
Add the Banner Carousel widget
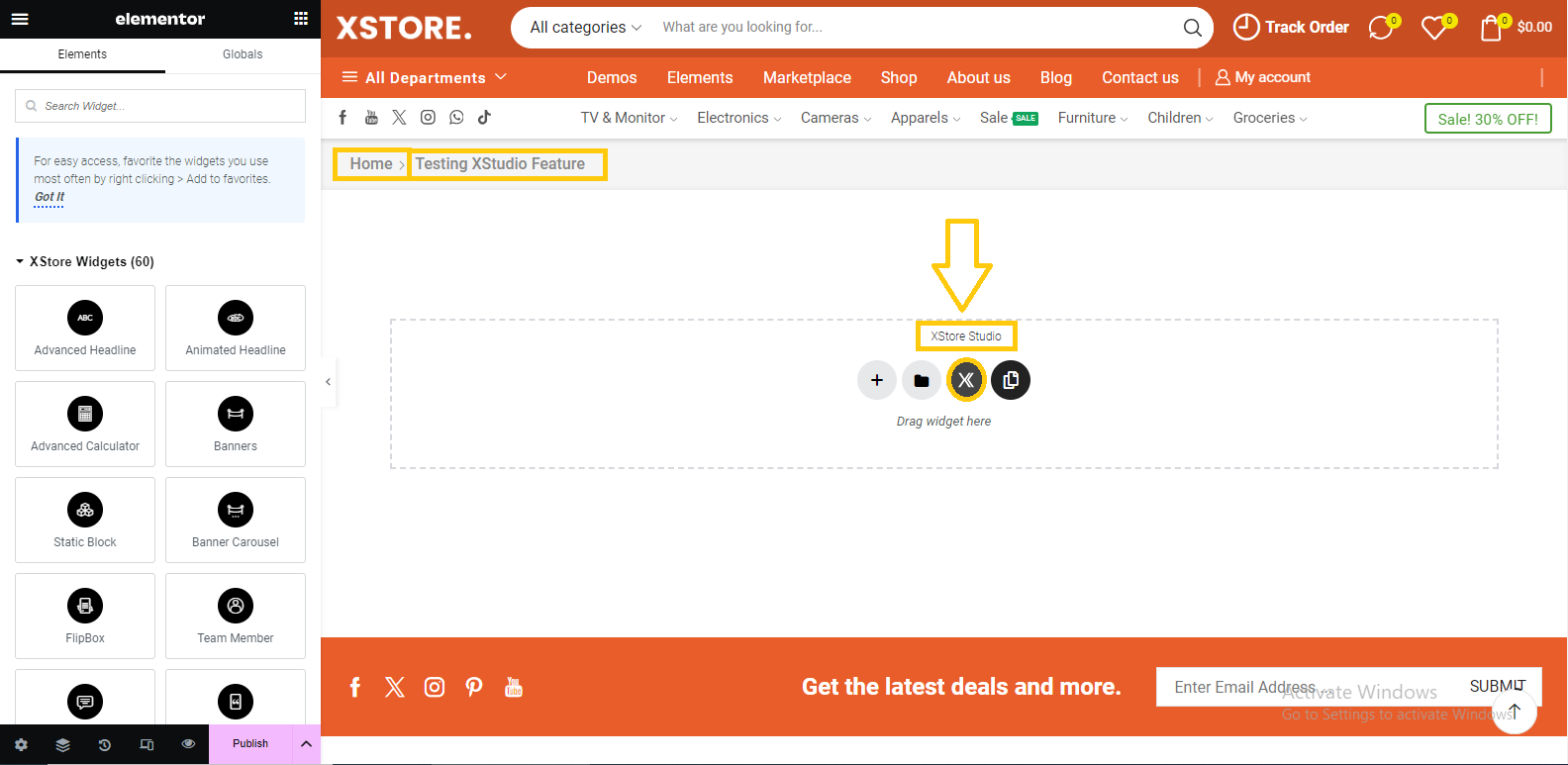point(236,521)
